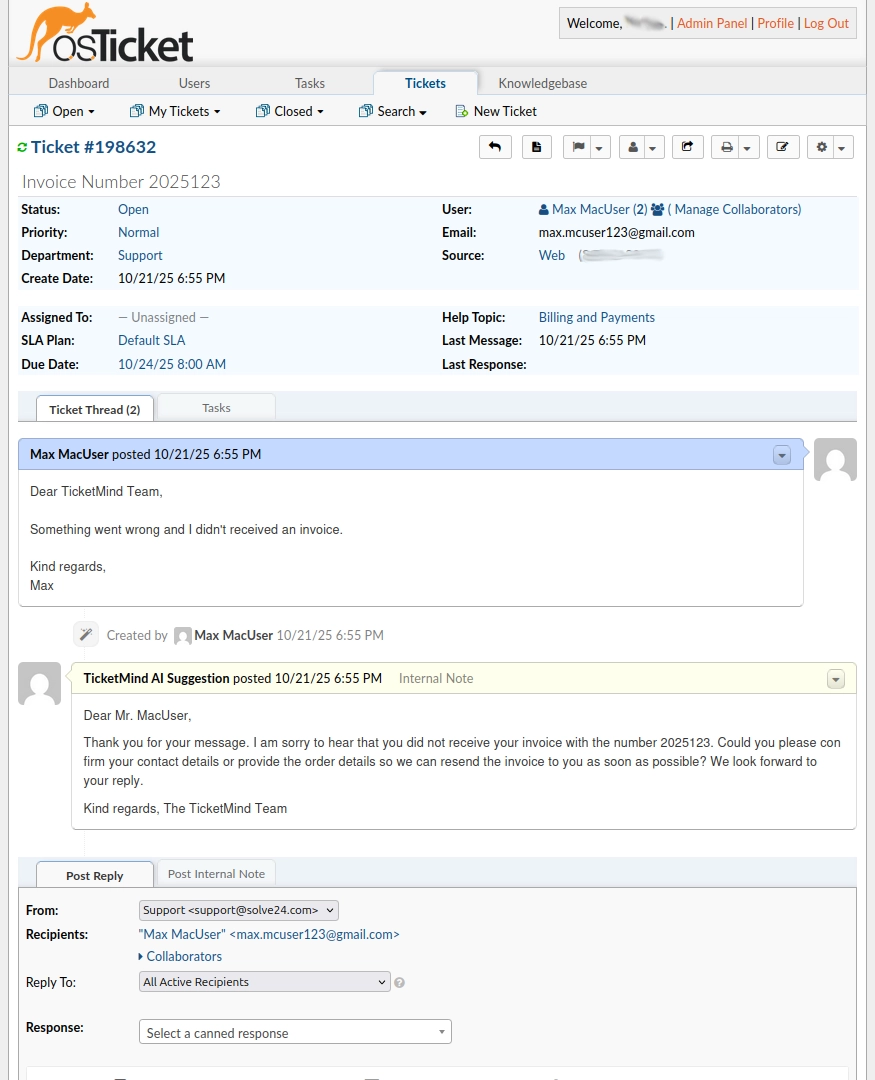875x1080 pixels.
Task: Select the Knowledgebase navigation tab
Action: pyautogui.click(x=542, y=84)
